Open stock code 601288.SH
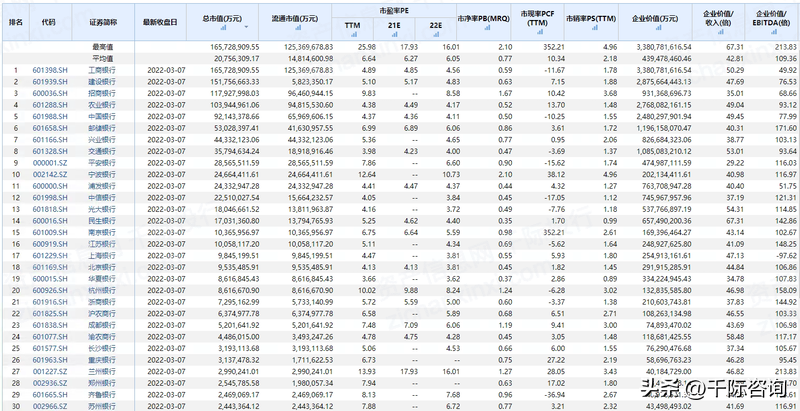Viewport: 800px width, 411px height. pos(50,105)
